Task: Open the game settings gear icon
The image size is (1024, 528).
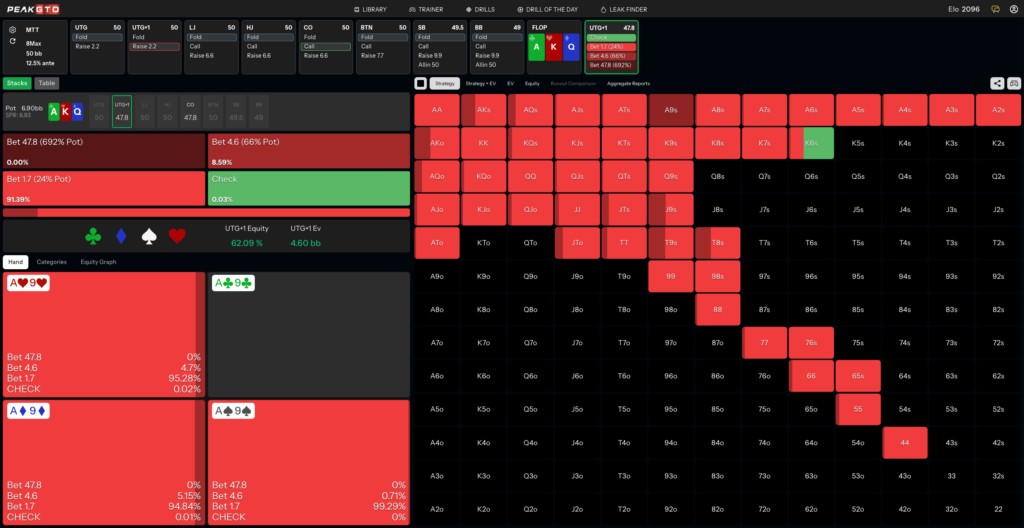Action: tap(13, 30)
